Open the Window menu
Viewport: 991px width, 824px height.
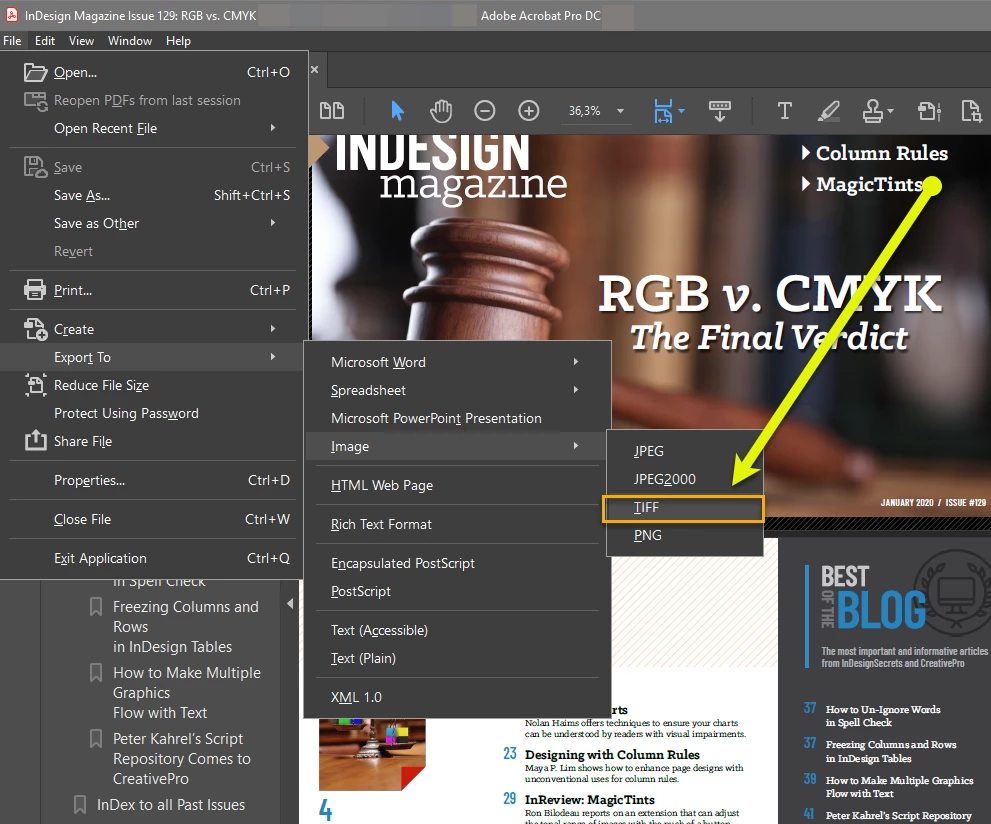click(130, 40)
